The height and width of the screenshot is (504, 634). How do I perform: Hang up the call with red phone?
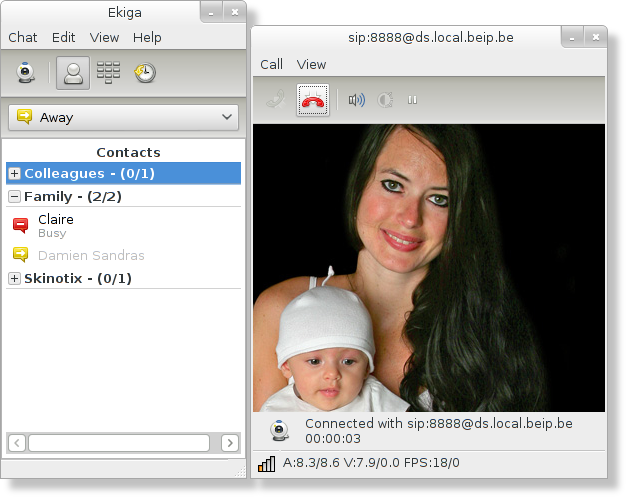coord(313,100)
